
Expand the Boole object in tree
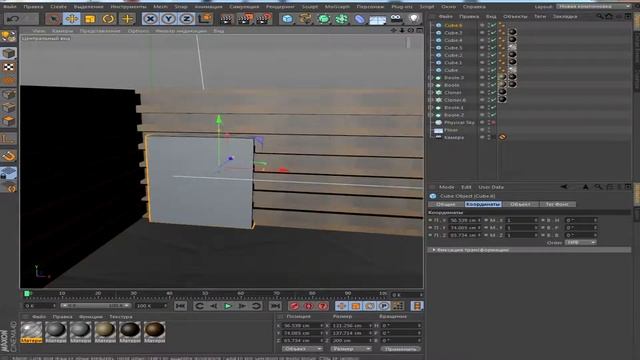click(431, 85)
